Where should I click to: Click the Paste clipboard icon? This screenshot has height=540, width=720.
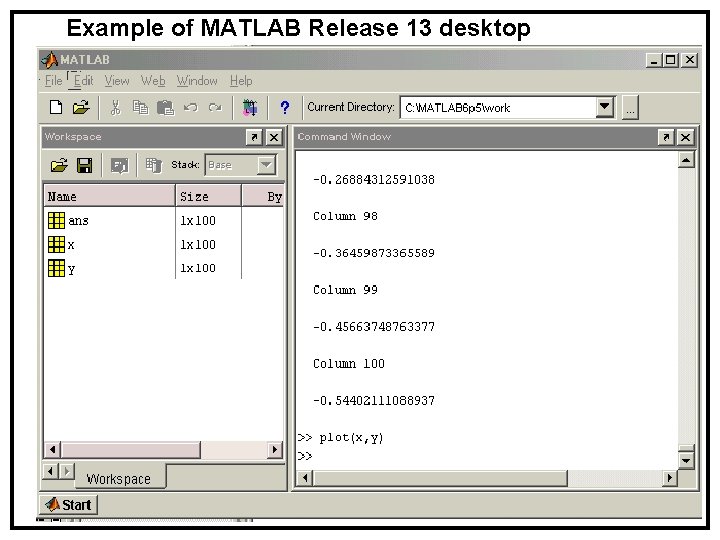coord(165,107)
